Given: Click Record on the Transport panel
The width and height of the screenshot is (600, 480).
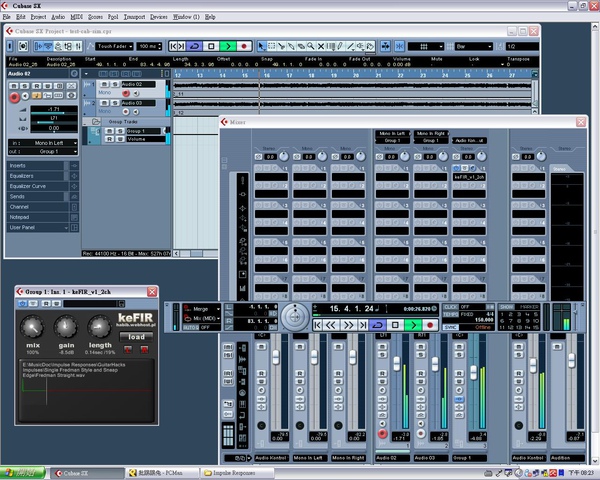Looking at the screenshot, I should [x=430, y=325].
